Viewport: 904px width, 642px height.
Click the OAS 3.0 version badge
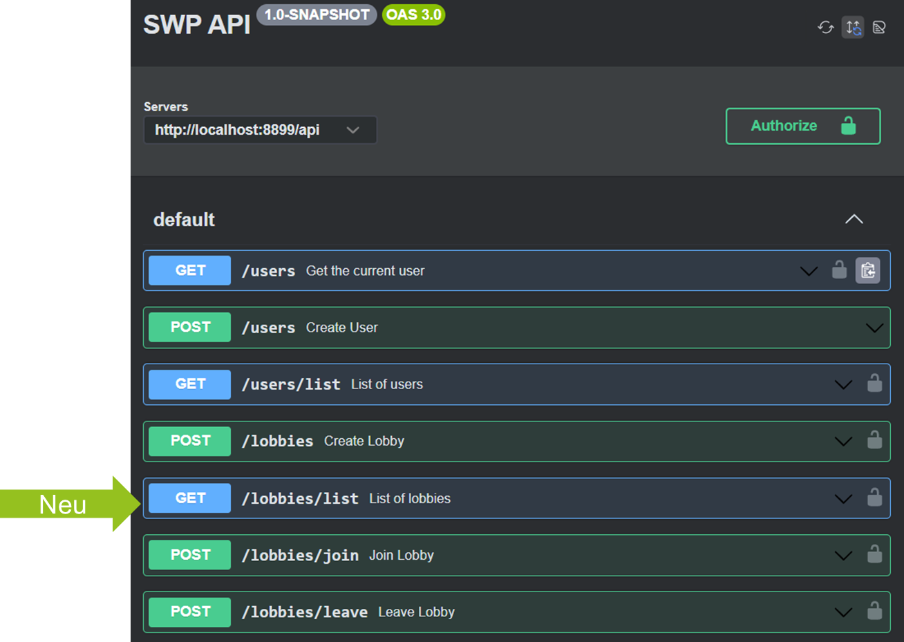(413, 15)
